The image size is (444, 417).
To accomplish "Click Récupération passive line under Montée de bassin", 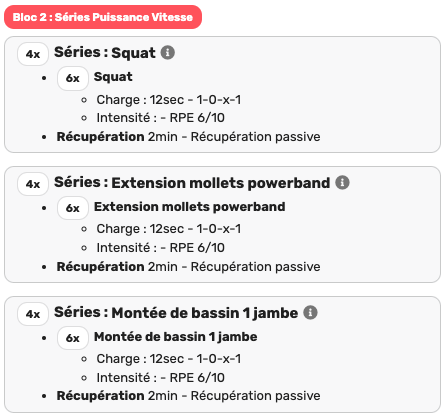I will [x=188, y=396].
